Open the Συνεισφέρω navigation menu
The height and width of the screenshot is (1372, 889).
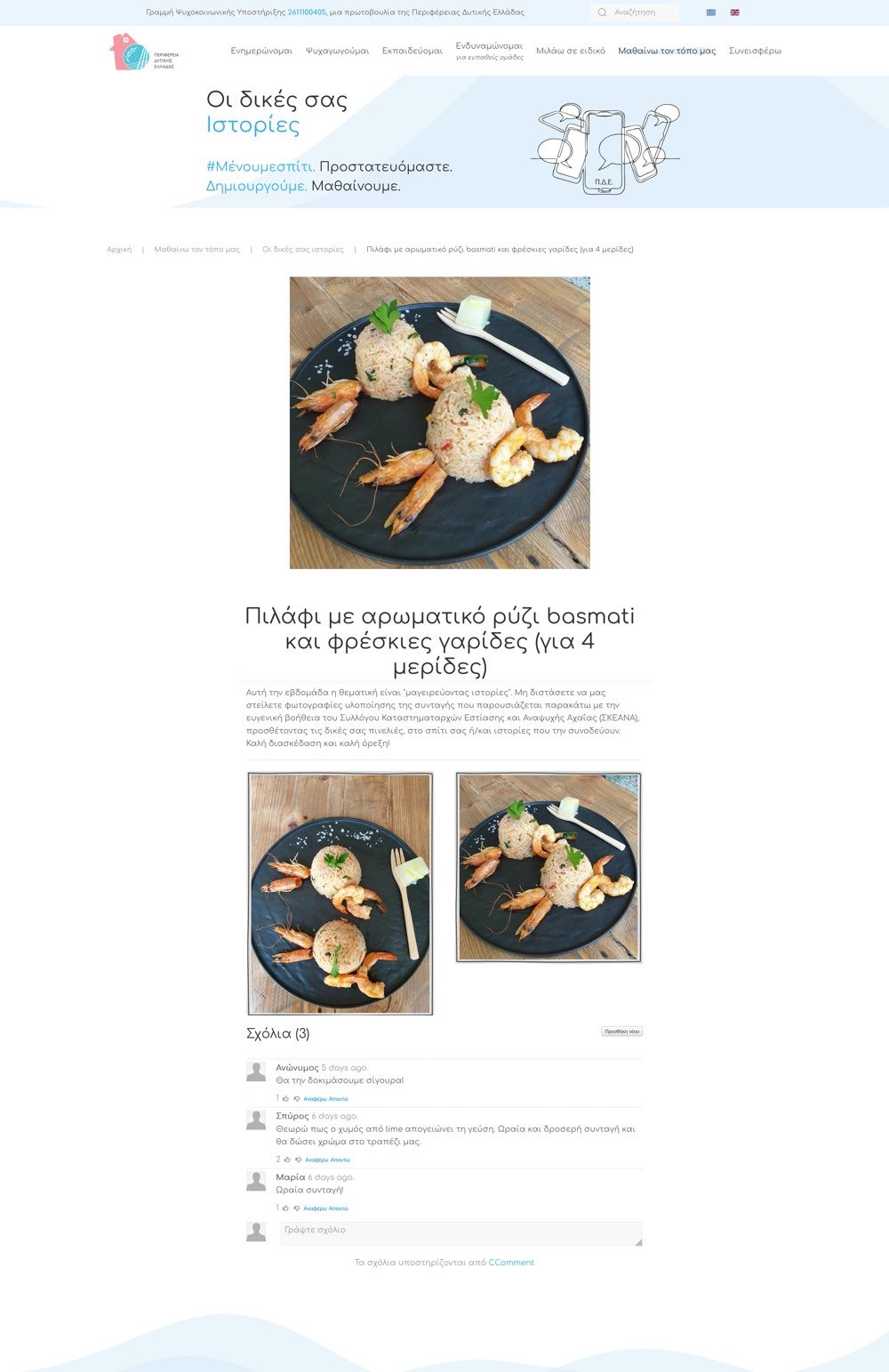tap(755, 51)
